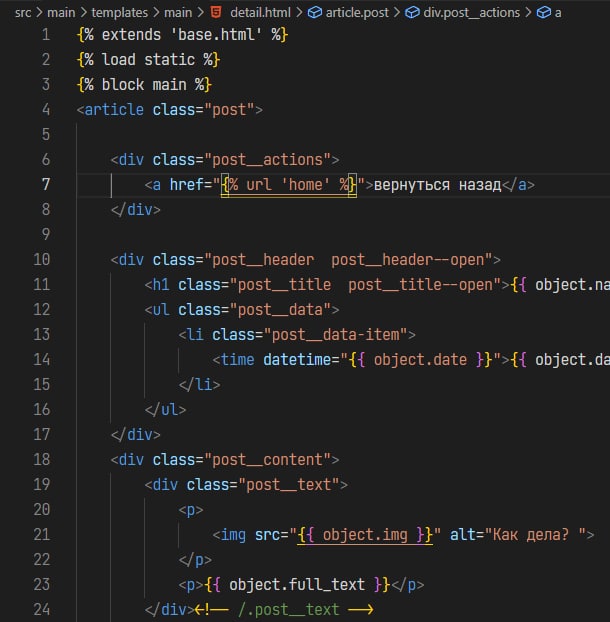Click the '/.post__text' comment on line 24
Viewport: 610px width, 622px height.
[x=288, y=610]
